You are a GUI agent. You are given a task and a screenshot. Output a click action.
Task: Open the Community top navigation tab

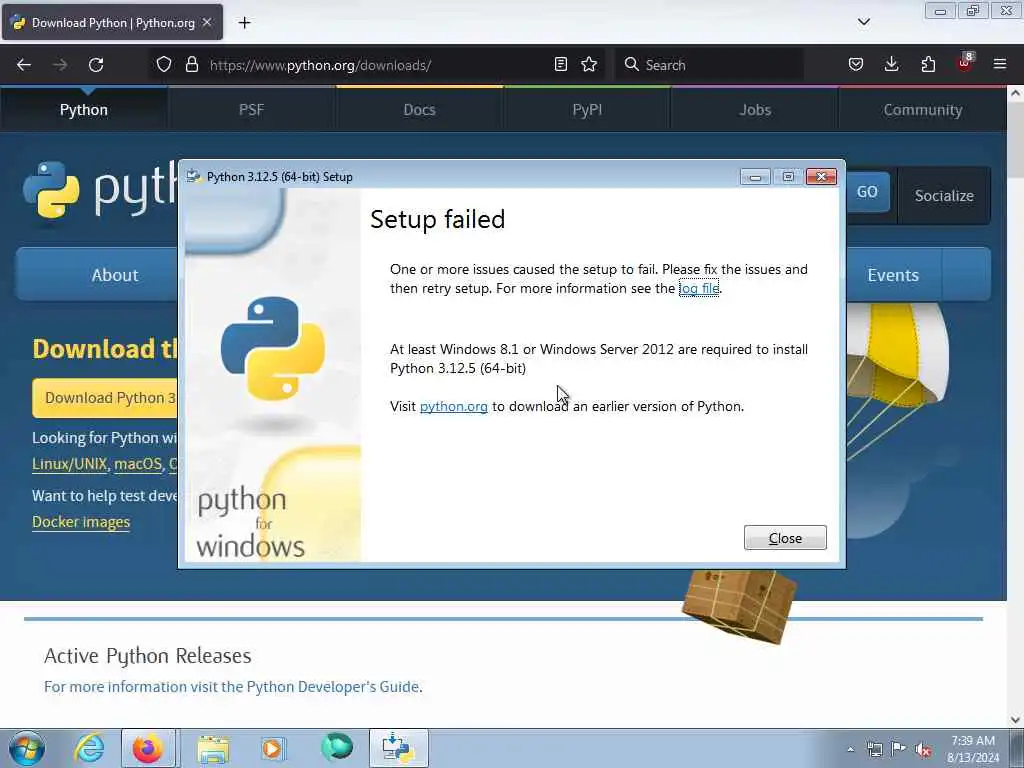[923, 110]
